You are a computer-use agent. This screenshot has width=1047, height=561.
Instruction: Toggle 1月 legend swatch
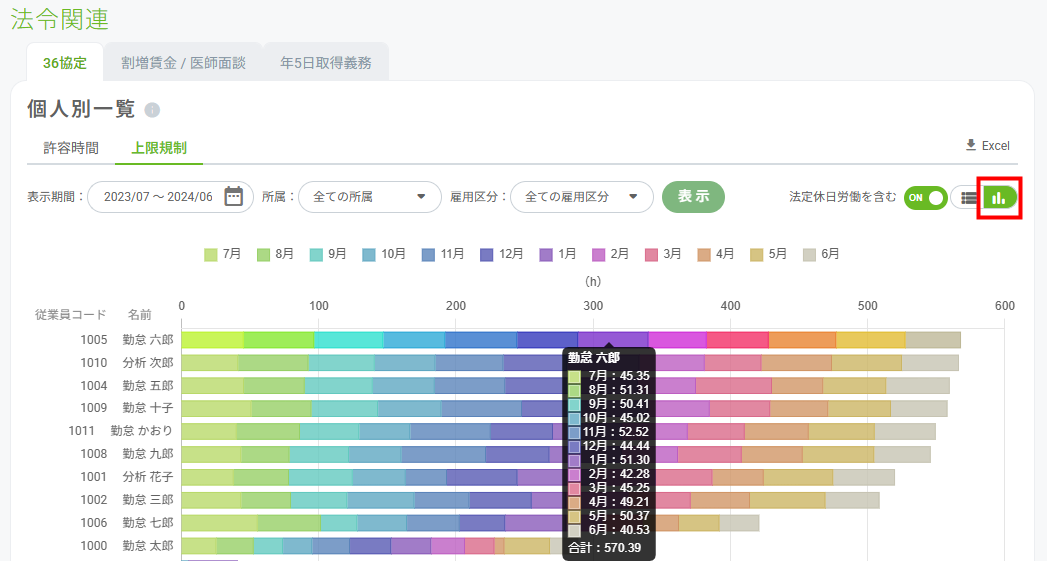point(546,254)
